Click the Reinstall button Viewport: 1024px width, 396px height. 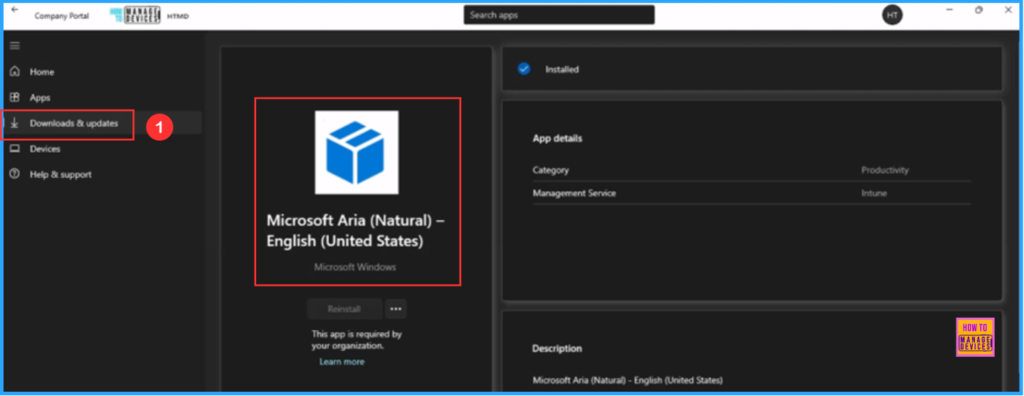click(x=344, y=308)
